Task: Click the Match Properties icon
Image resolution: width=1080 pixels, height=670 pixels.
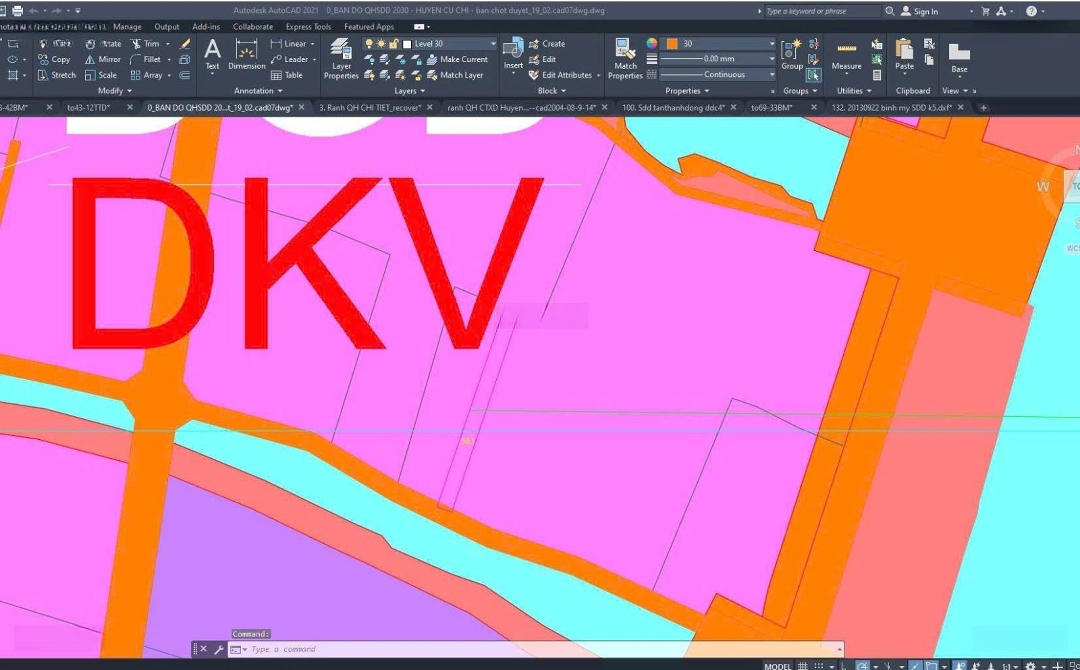Action: click(625, 58)
